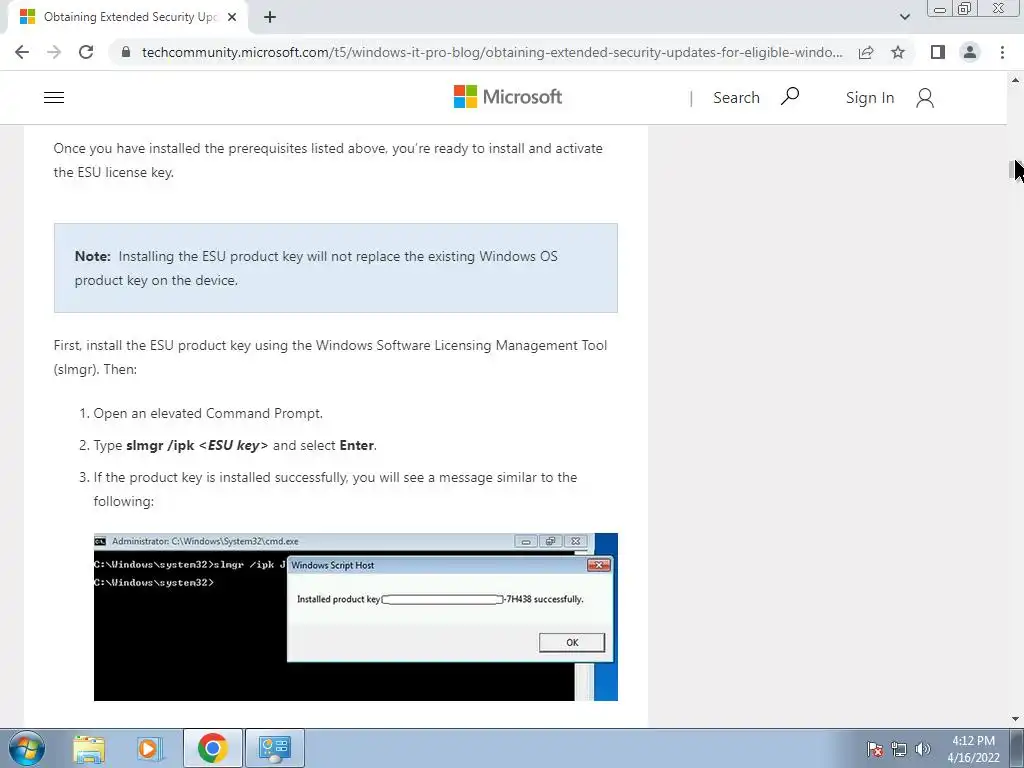Click 'slmgr /ipk <ESU key>' text
This screenshot has width=1024, height=768.
[197, 445]
